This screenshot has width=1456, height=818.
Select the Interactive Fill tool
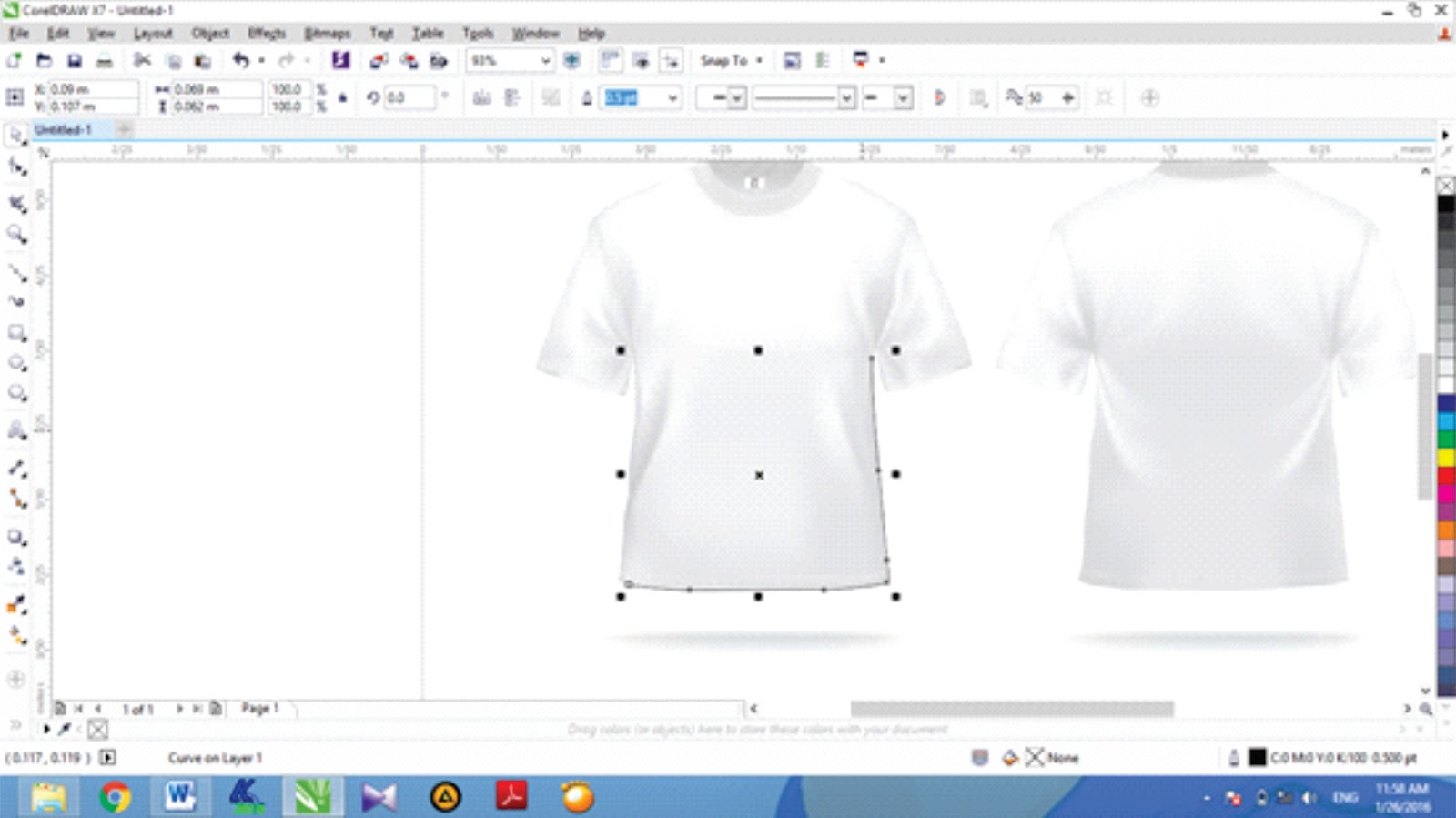click(16, 636)
